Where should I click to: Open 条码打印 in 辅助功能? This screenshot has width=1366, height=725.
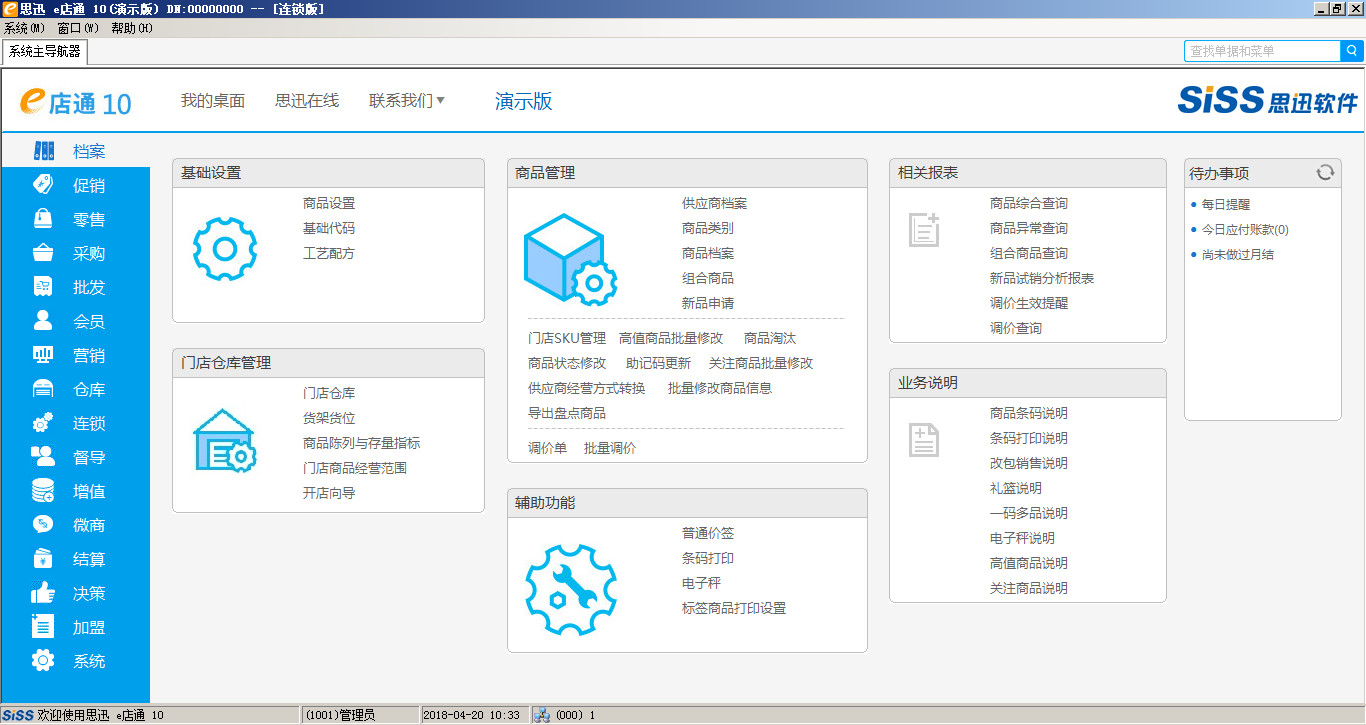point(708,558)
